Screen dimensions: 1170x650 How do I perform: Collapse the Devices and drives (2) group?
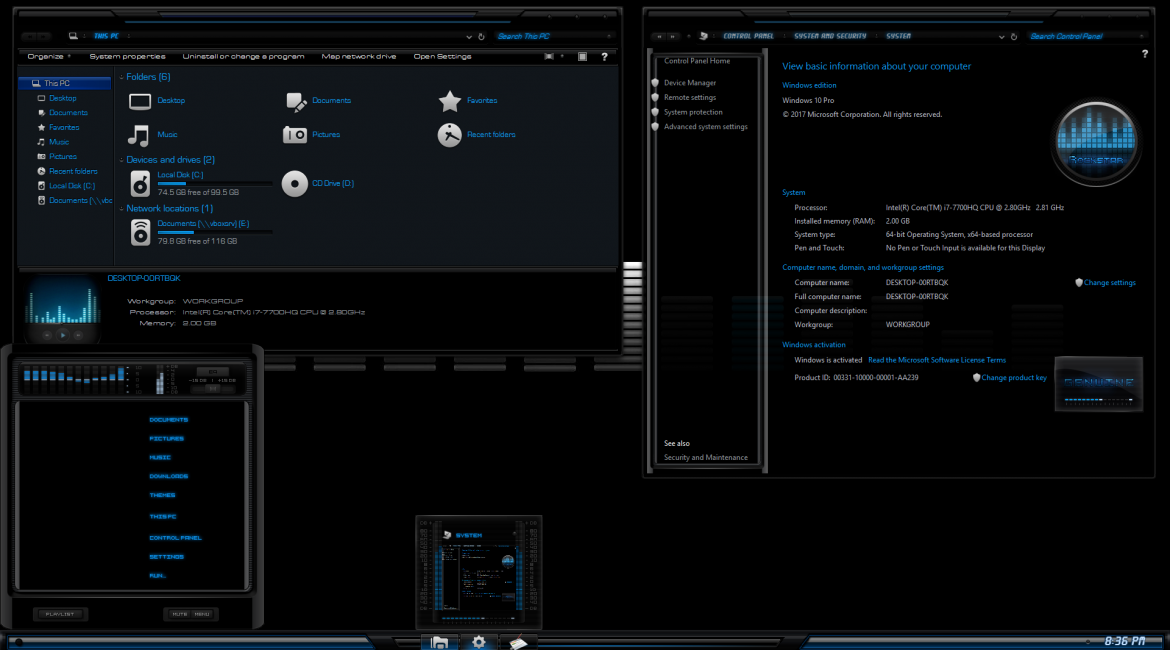pos(122,160)
